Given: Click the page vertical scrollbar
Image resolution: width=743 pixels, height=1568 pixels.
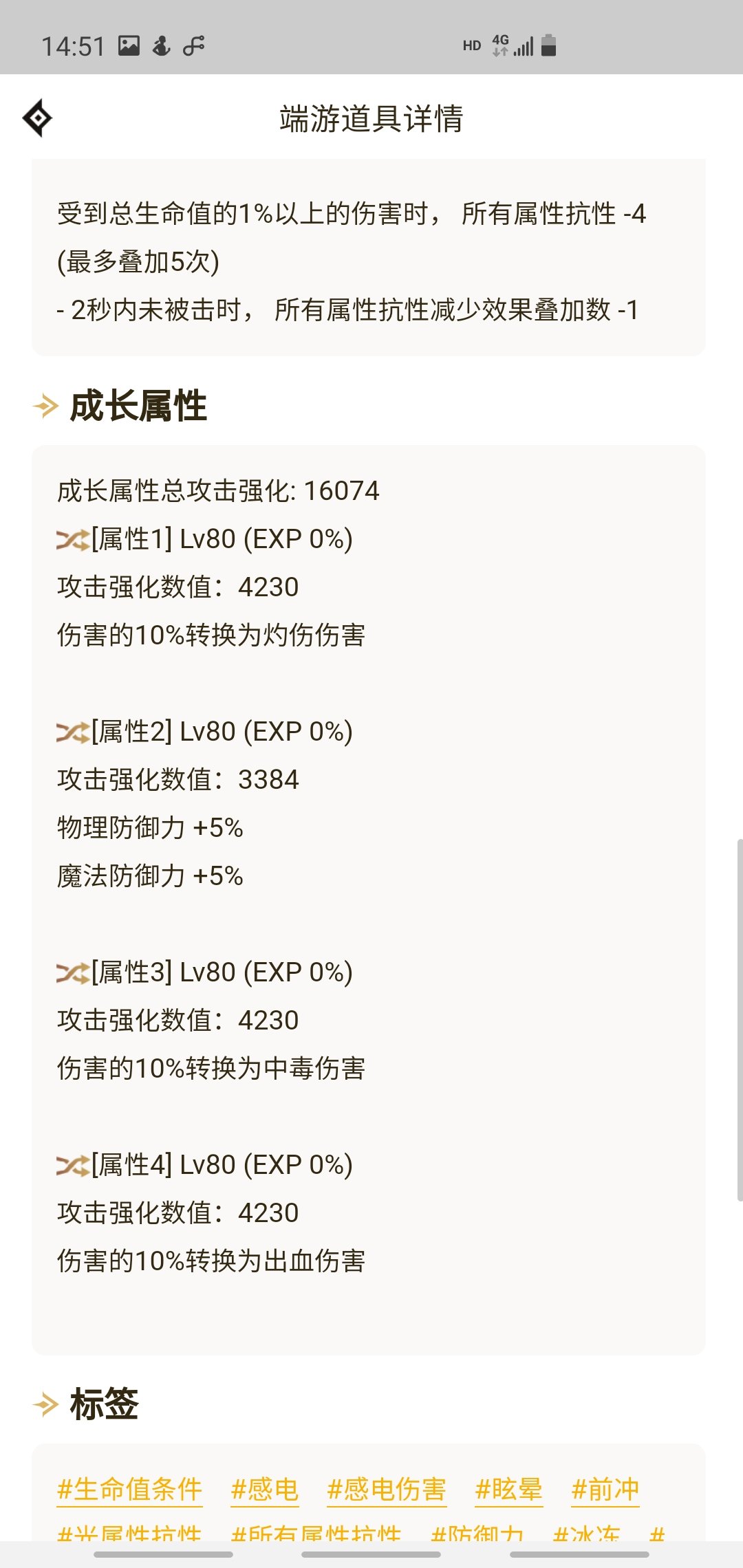Looking at the screenshot, I should [x=740, y=1020].
